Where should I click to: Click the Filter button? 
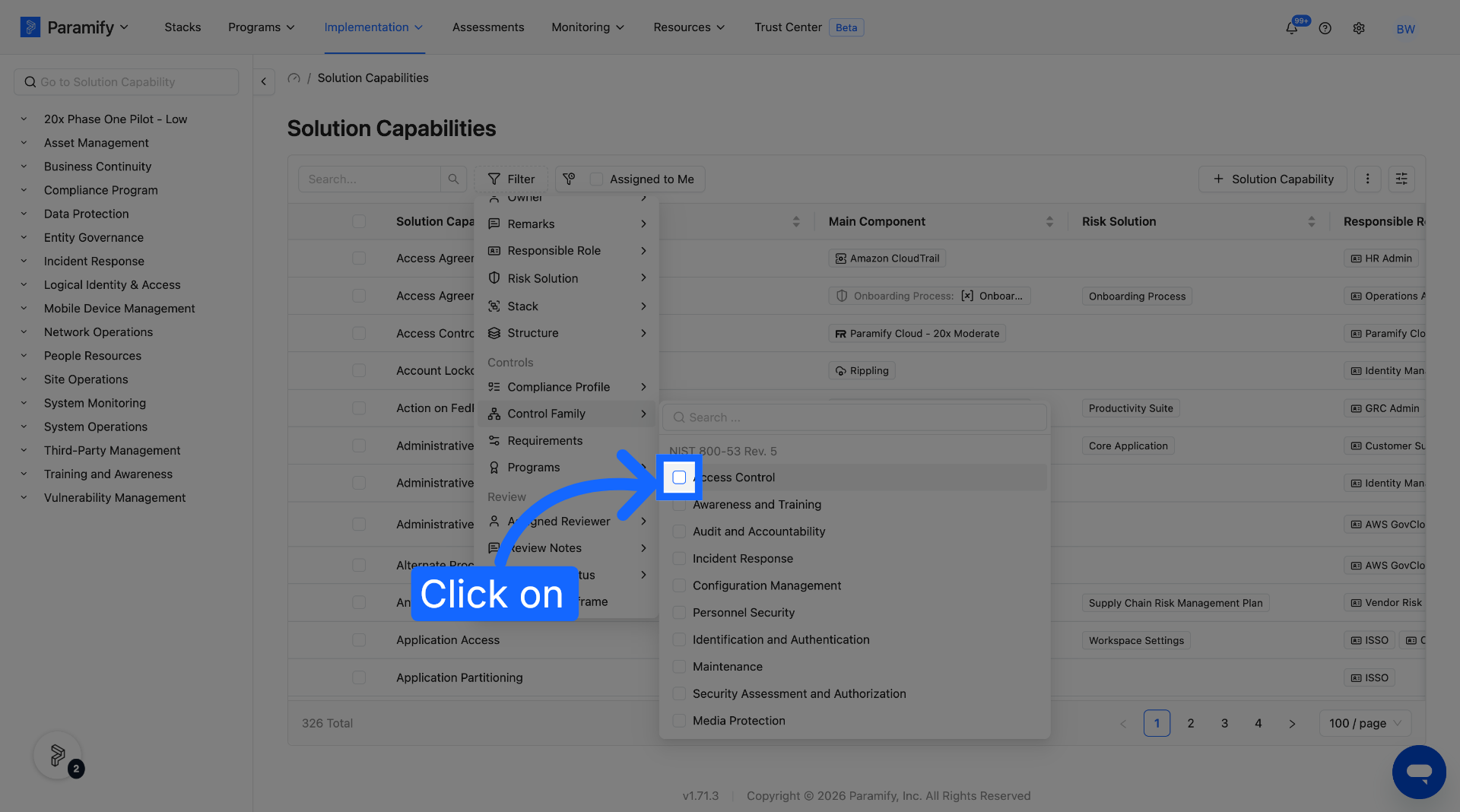pos(511,179)
